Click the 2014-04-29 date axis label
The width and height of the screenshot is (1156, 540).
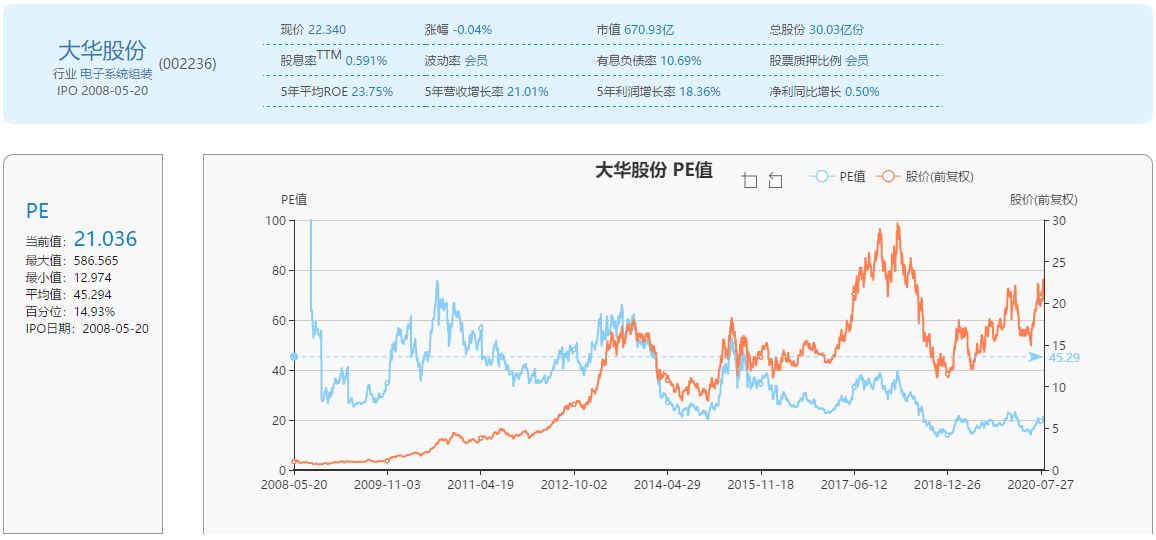point(667,485)
